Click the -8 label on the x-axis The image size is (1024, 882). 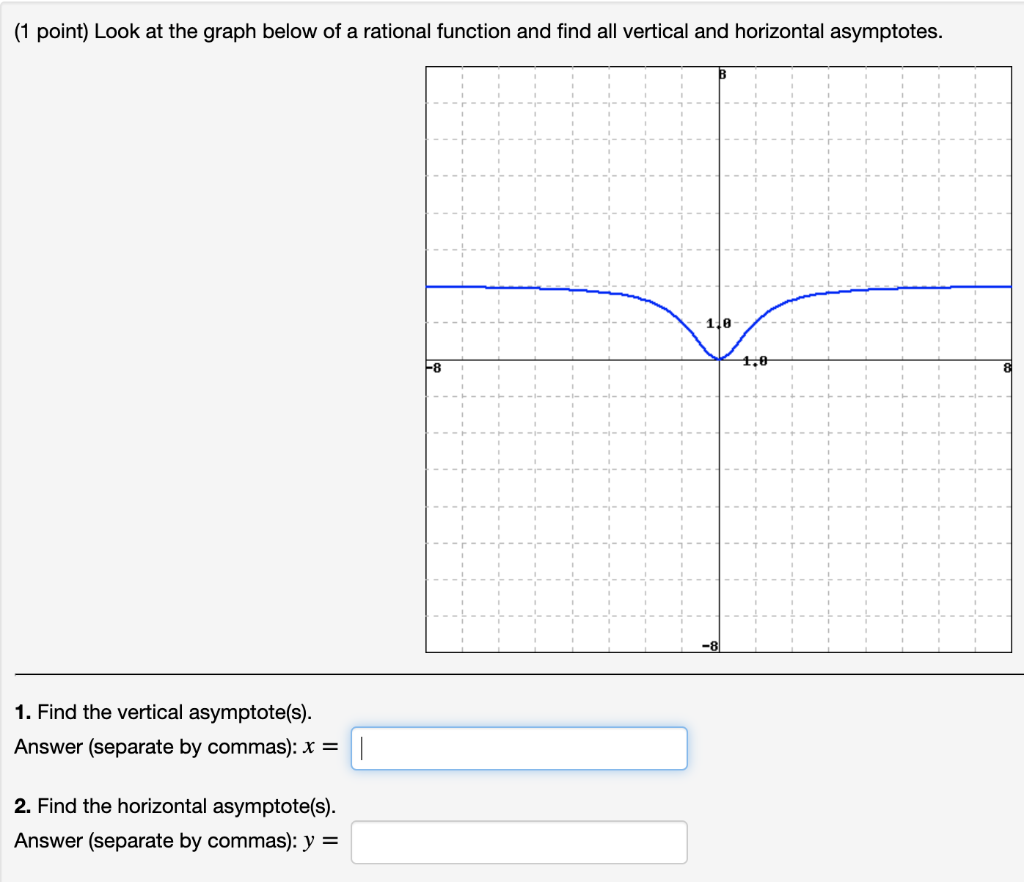click(432, 367)
